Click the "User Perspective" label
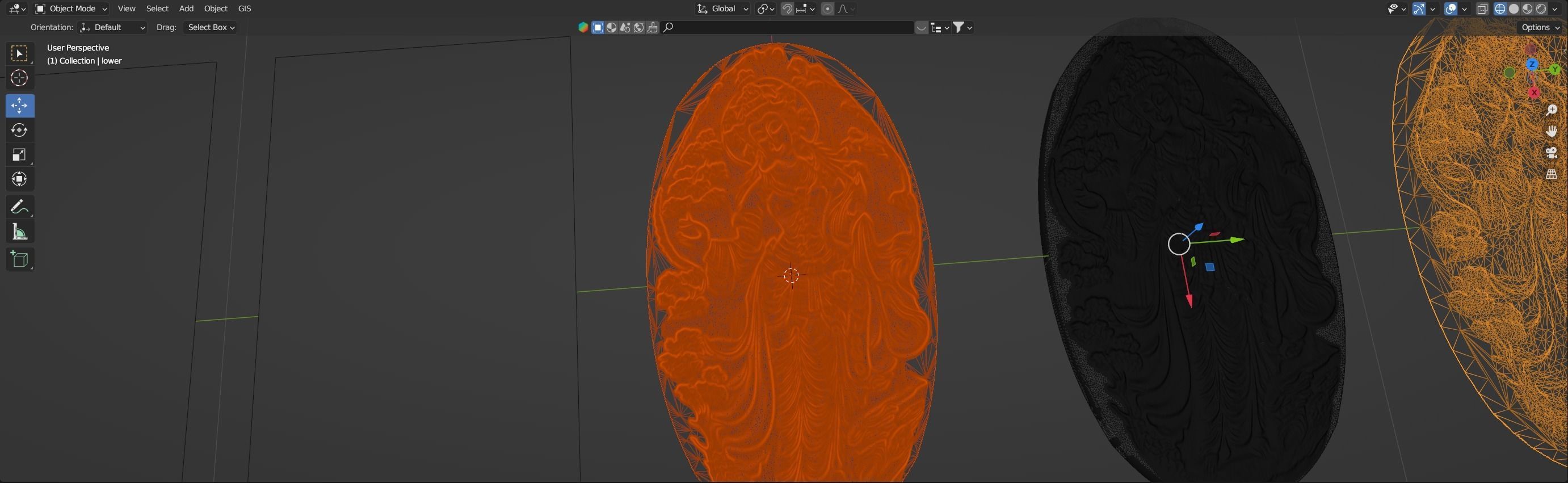1568x483 pixels. click(x=78, y=48)
